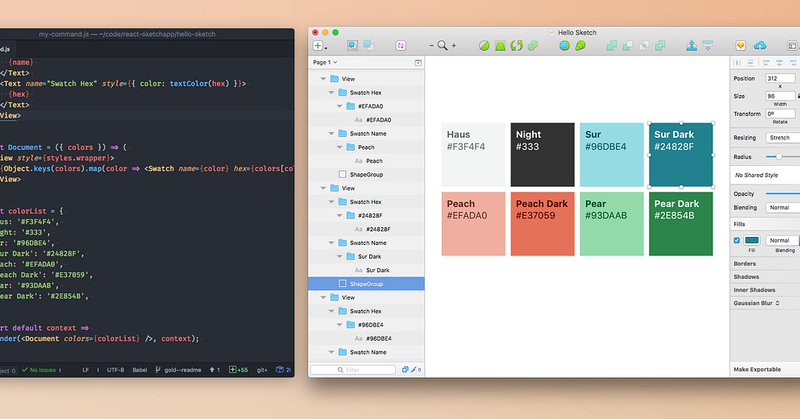
Task: Open the Page 1 dropdown
Action: pos(325,62)
